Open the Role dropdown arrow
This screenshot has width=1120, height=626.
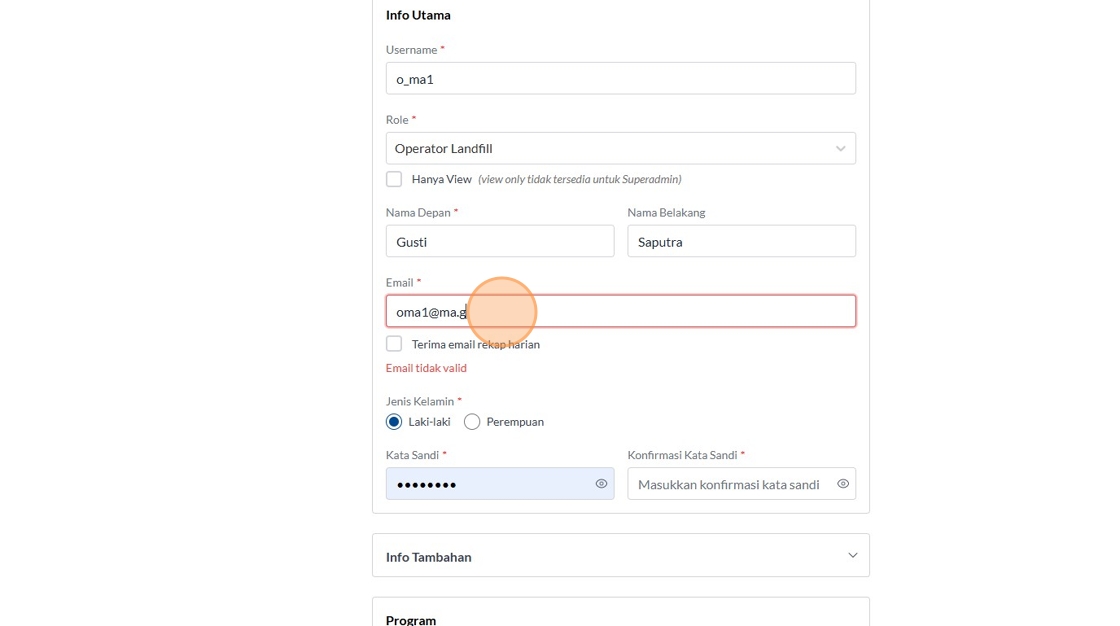(x=840, y=149)
